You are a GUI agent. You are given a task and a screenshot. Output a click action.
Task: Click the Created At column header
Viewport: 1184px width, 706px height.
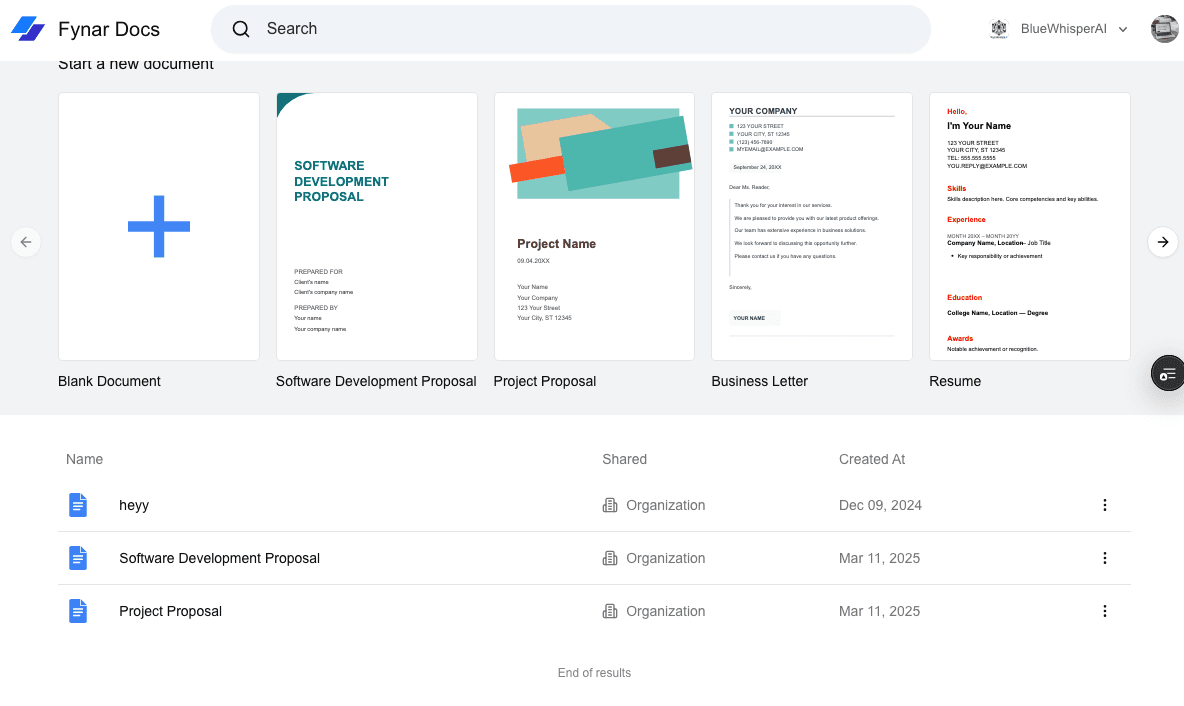point(872,459)
